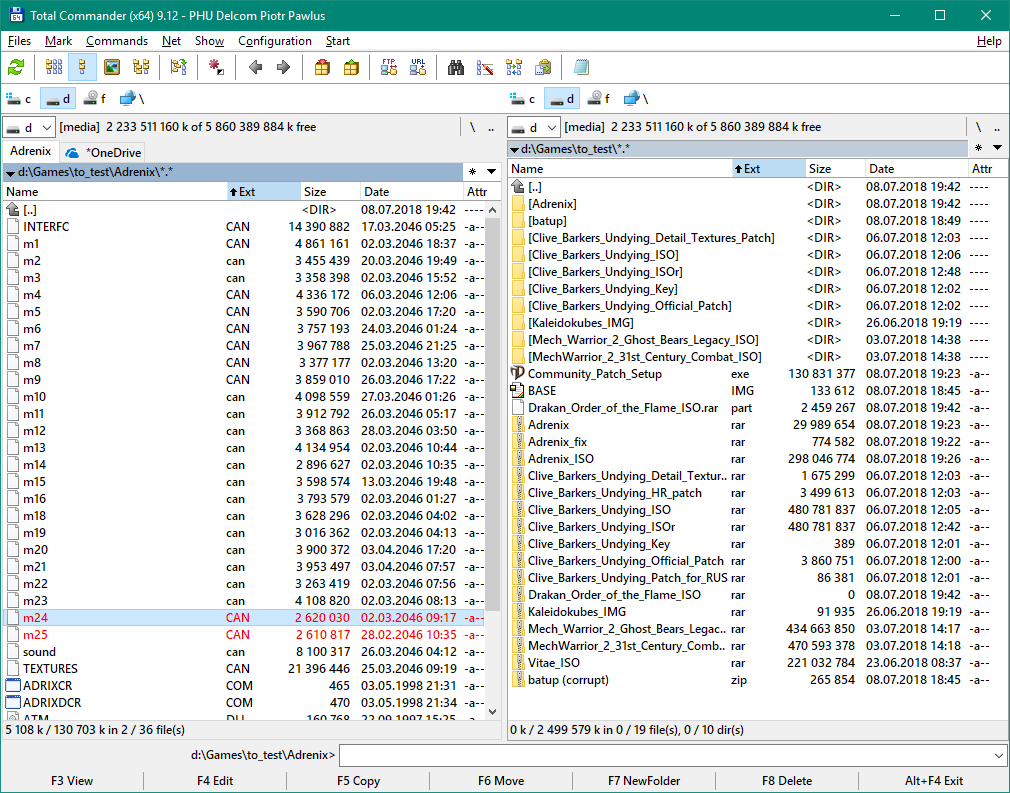
Task: Open the URL new connection icon
Action: [418, 68]
